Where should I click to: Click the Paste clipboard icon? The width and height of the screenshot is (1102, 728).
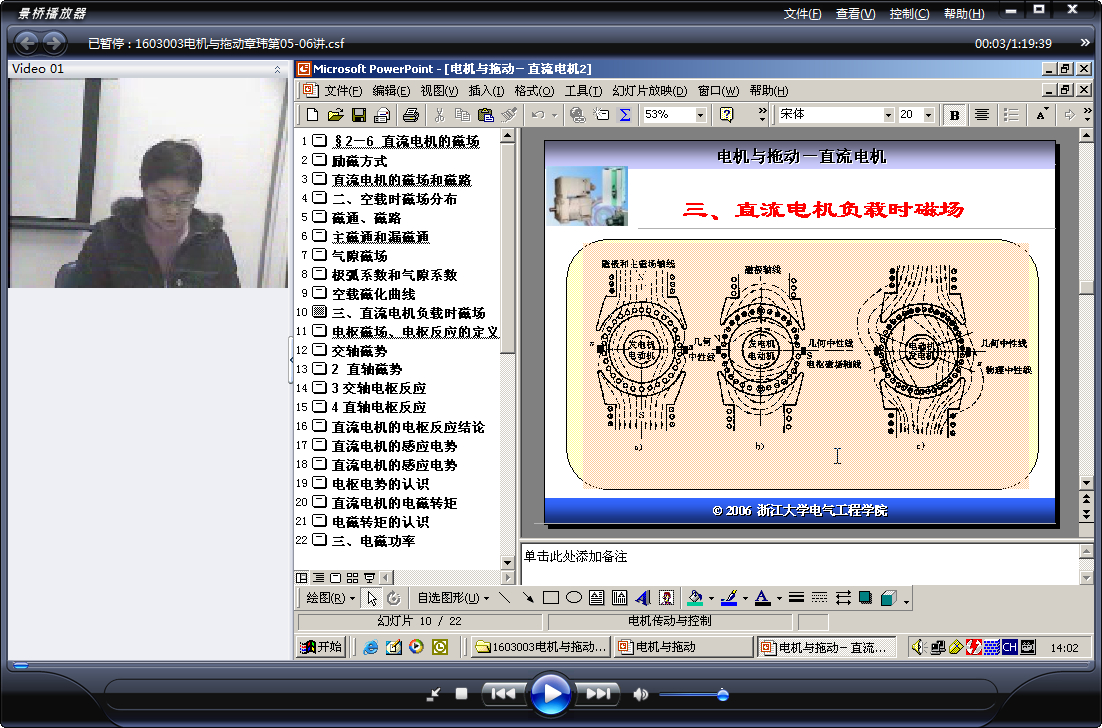tap(485, 115)
